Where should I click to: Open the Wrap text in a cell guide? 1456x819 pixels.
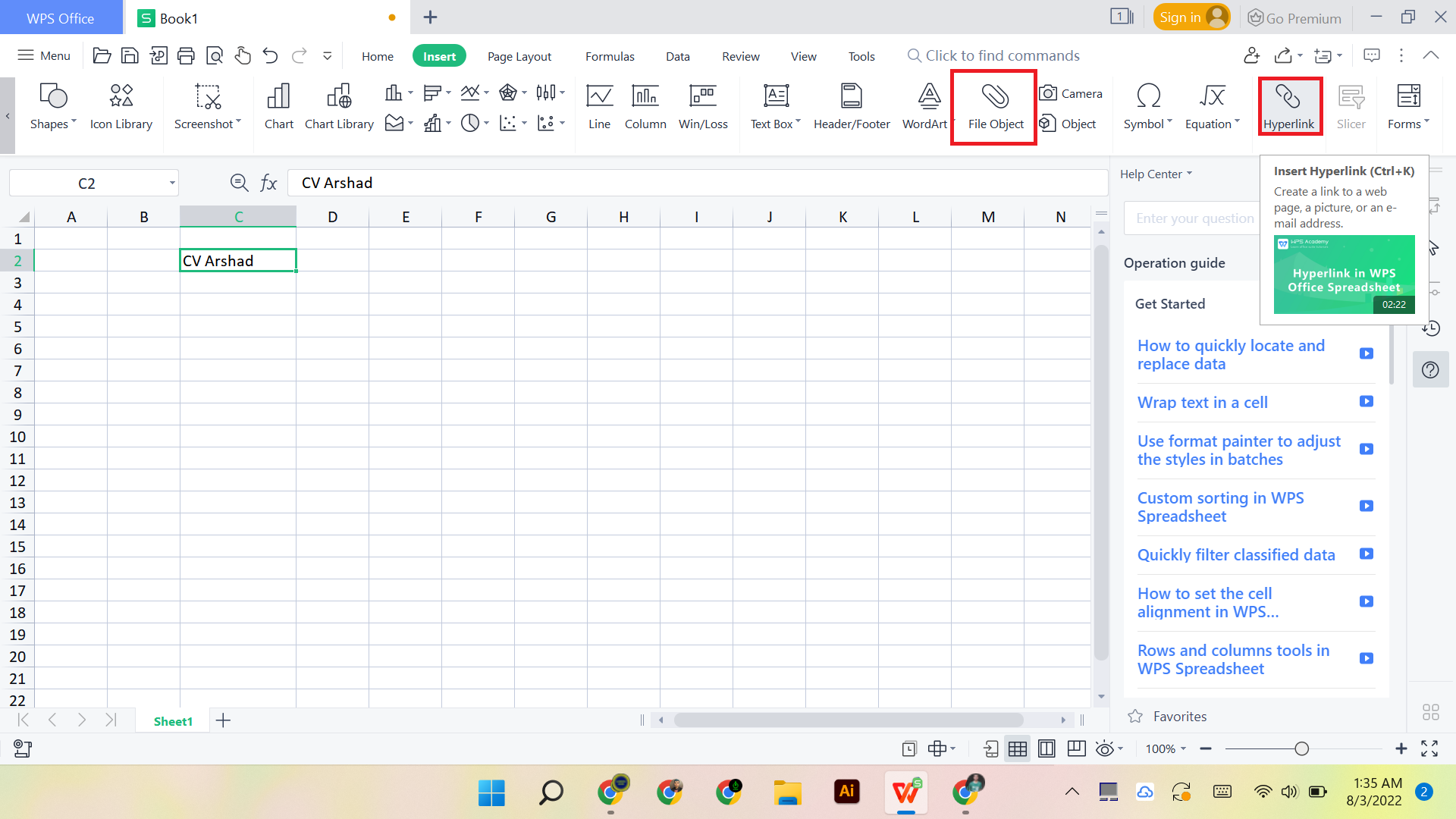click(1203, 402)
